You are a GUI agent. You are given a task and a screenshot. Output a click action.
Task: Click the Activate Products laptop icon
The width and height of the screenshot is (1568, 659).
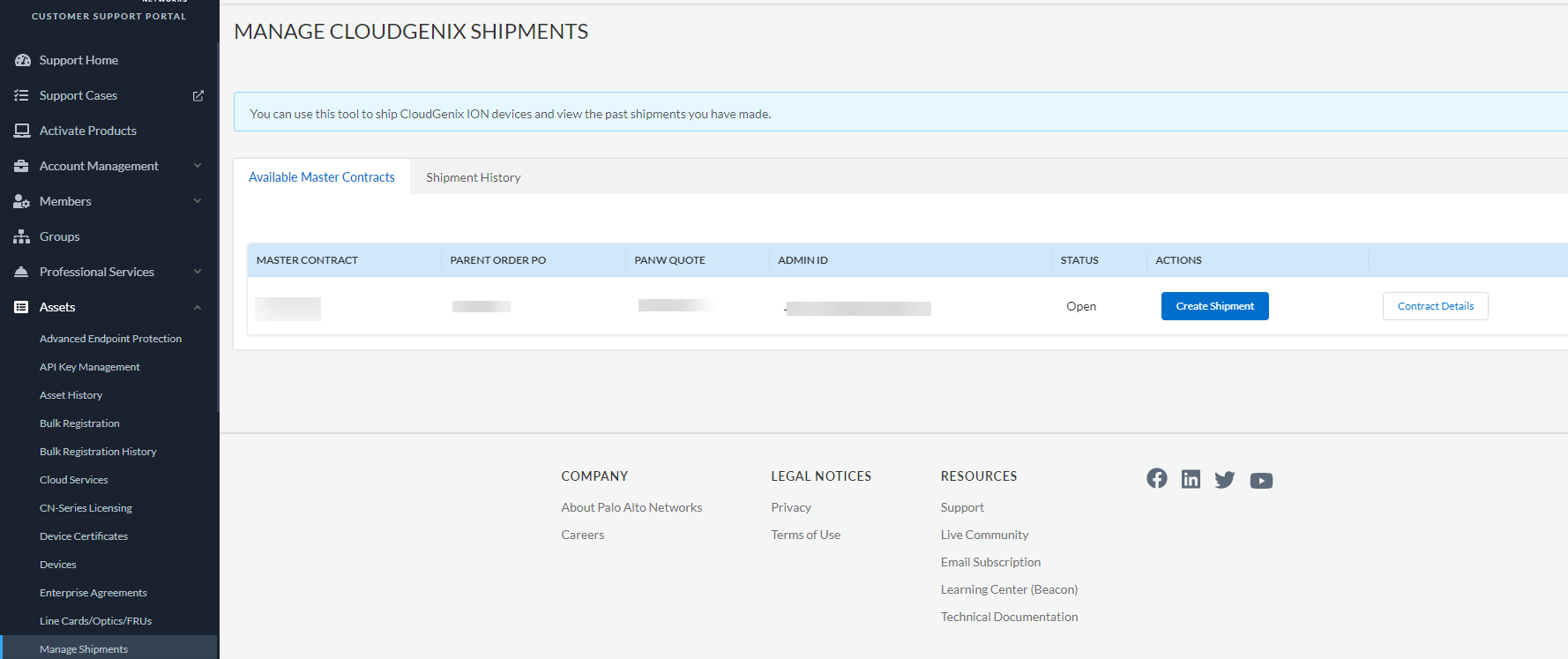[x=22, y=131]
